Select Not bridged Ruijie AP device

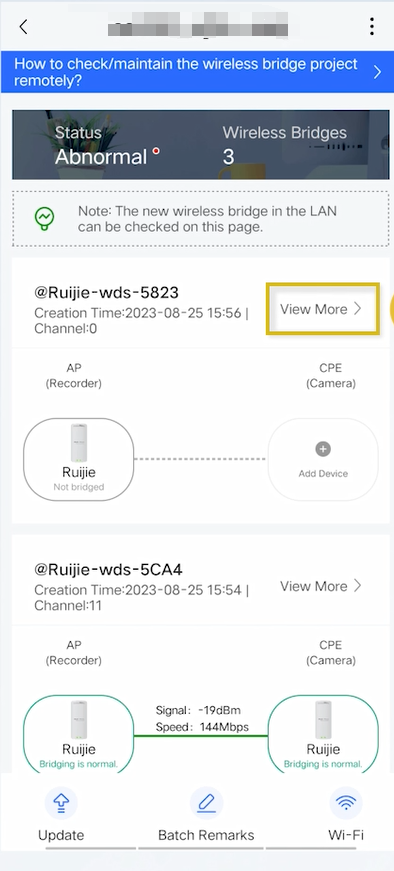tap(78, 459)
